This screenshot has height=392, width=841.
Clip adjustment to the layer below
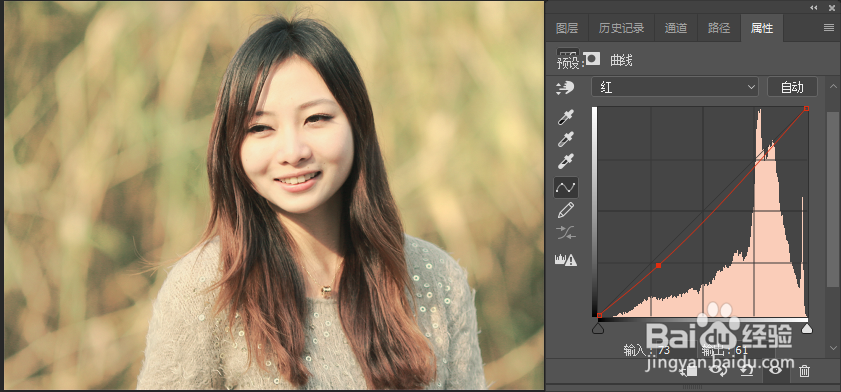pyautogui.click(x=687, y=370)
